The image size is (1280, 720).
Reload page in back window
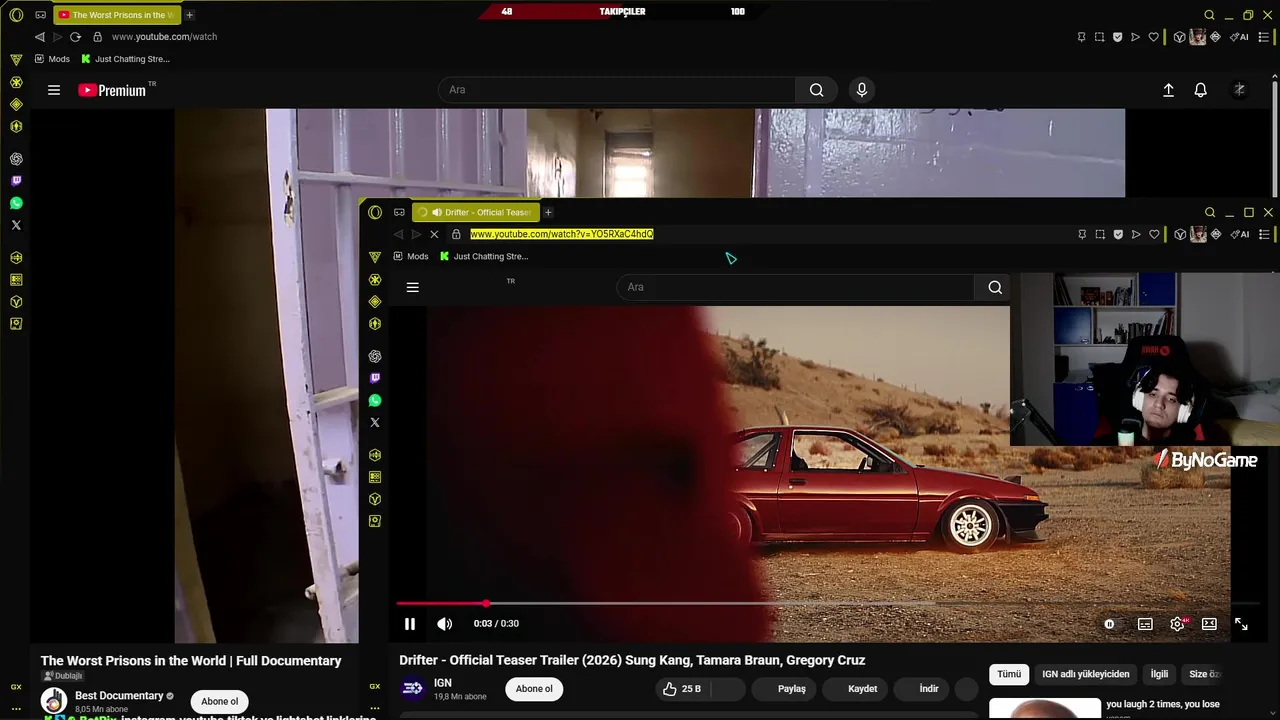75,37
